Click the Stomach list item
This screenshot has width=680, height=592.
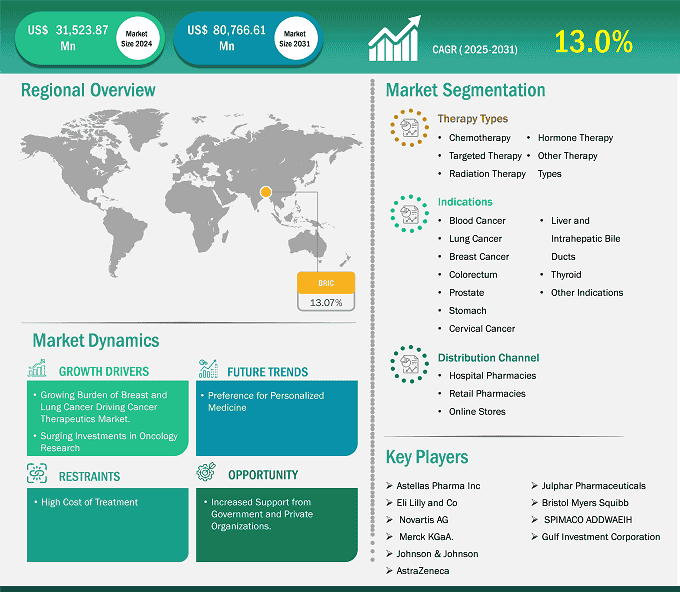tap(468, 311)
